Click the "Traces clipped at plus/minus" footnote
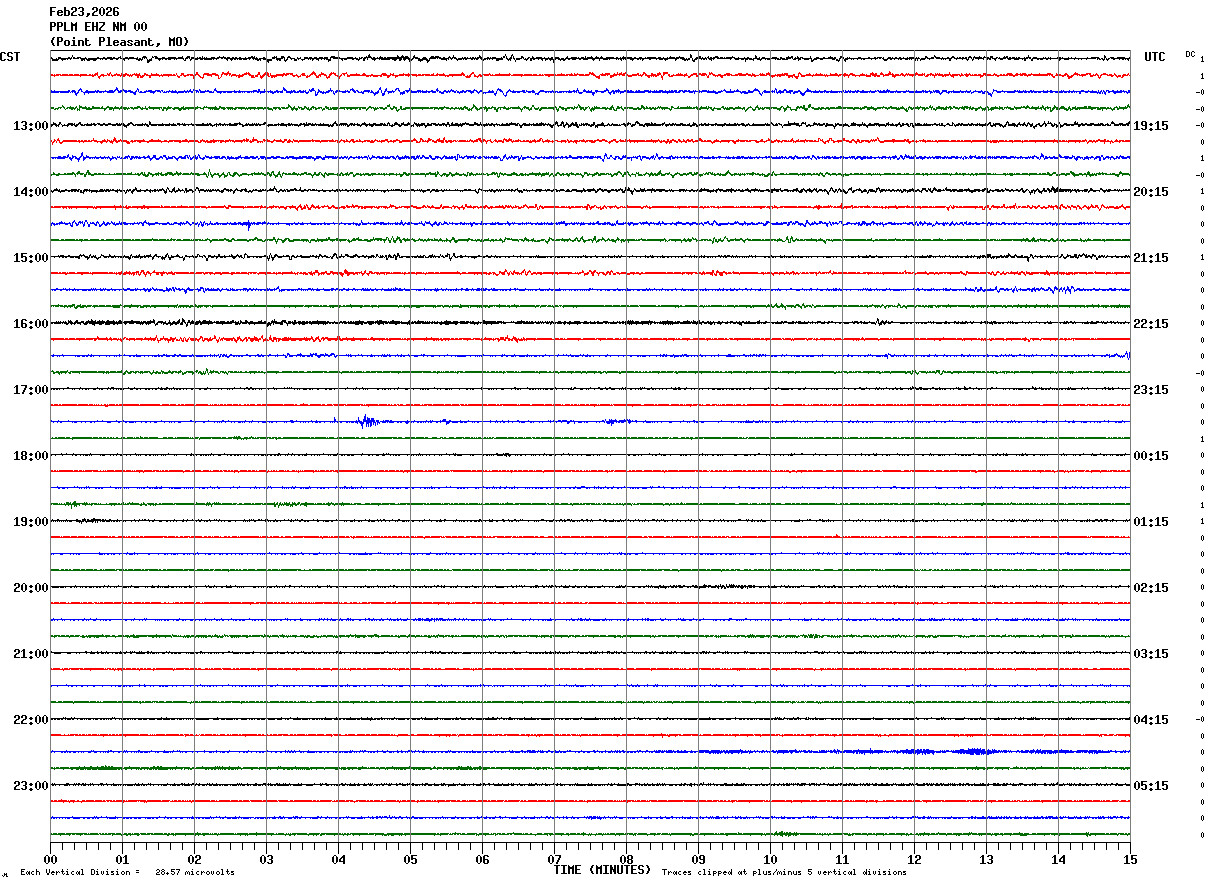Screen dimensions: 1210x886 [x=784, y=873]
